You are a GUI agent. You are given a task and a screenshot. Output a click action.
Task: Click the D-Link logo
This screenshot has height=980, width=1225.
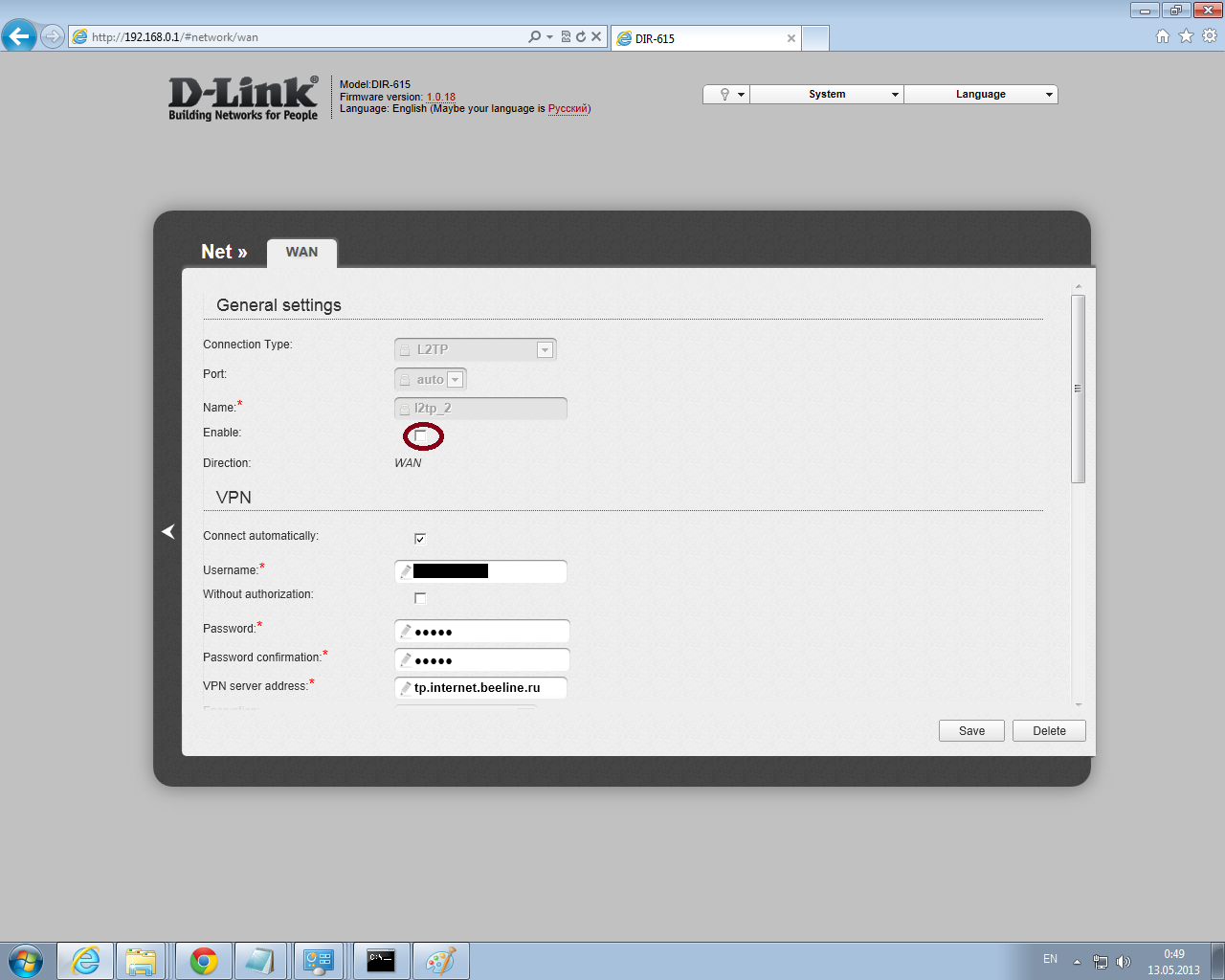(x=243, y=99)
